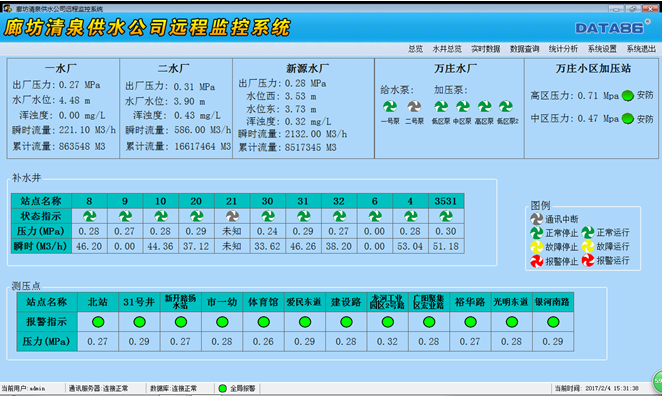The width and height of the screenshot is (662, 397).
Task: Click the red 报警停止 legend icon
Action: coord(536,261)
